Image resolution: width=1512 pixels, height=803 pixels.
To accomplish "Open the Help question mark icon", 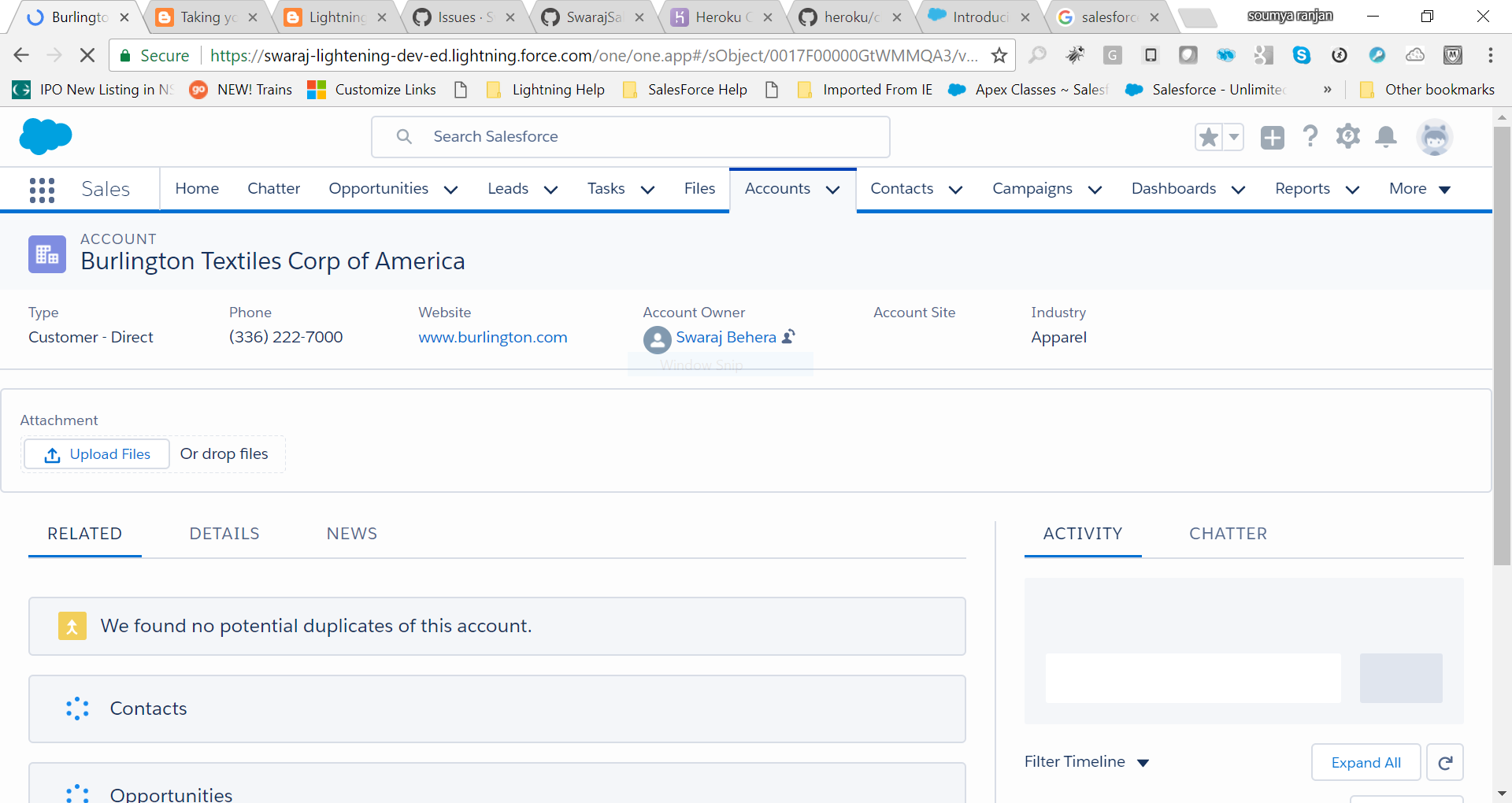I will (1310, 137).
